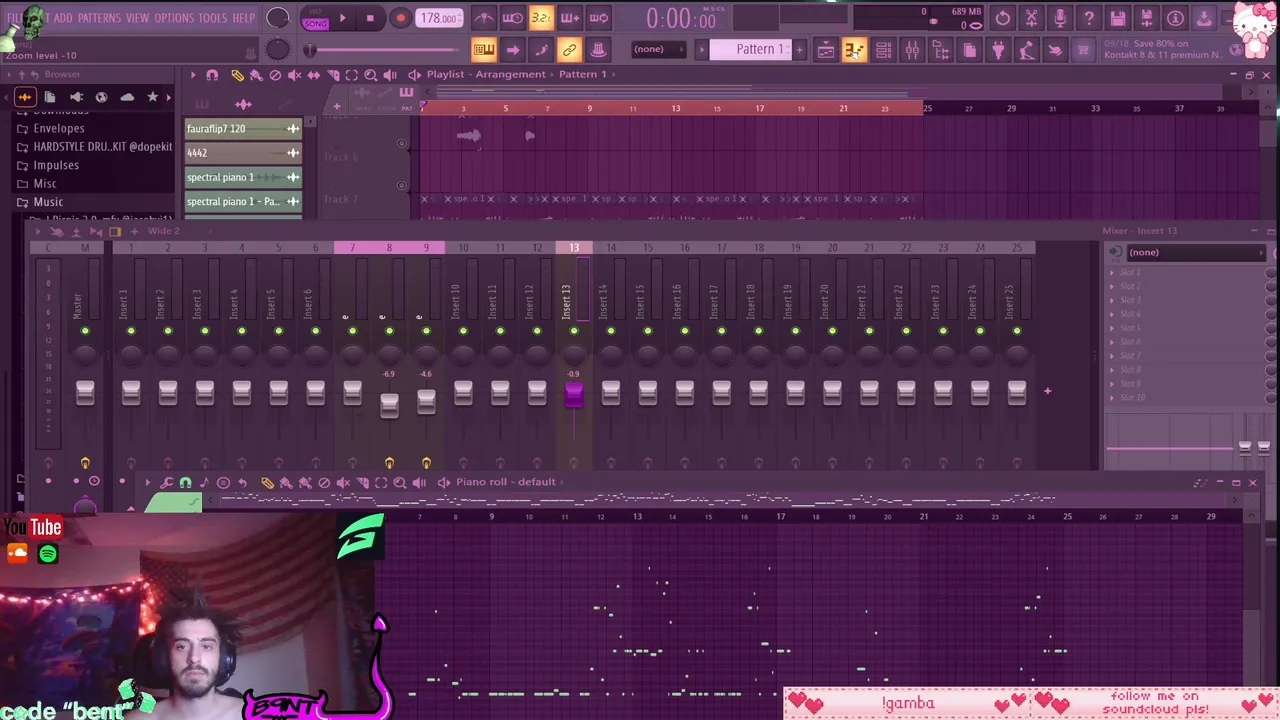Click the undo history icon in top toolbar
Viewport: 1280px width, 720px height.
point(1002,18)
